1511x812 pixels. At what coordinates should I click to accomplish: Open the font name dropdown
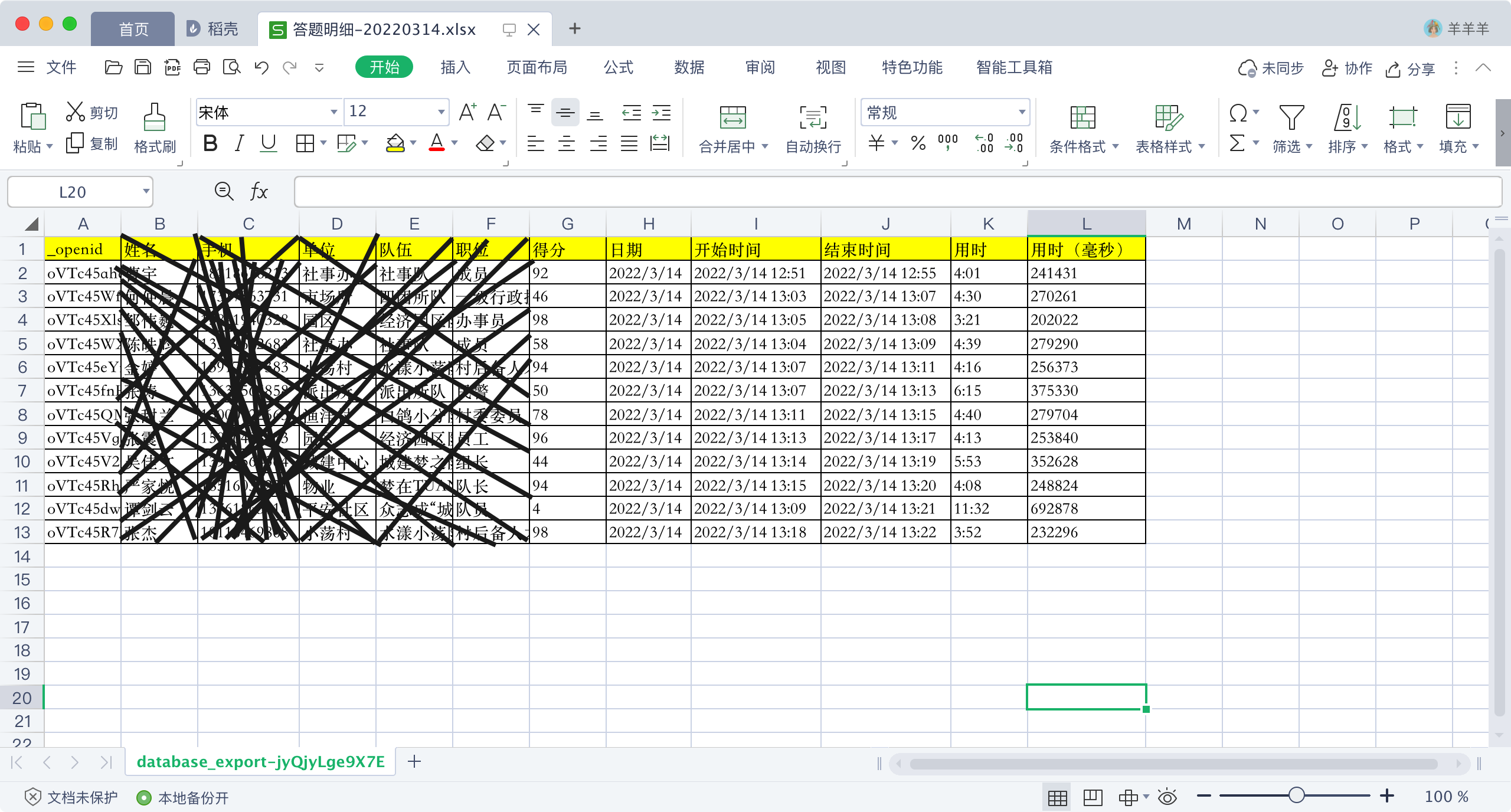point(333,112)
